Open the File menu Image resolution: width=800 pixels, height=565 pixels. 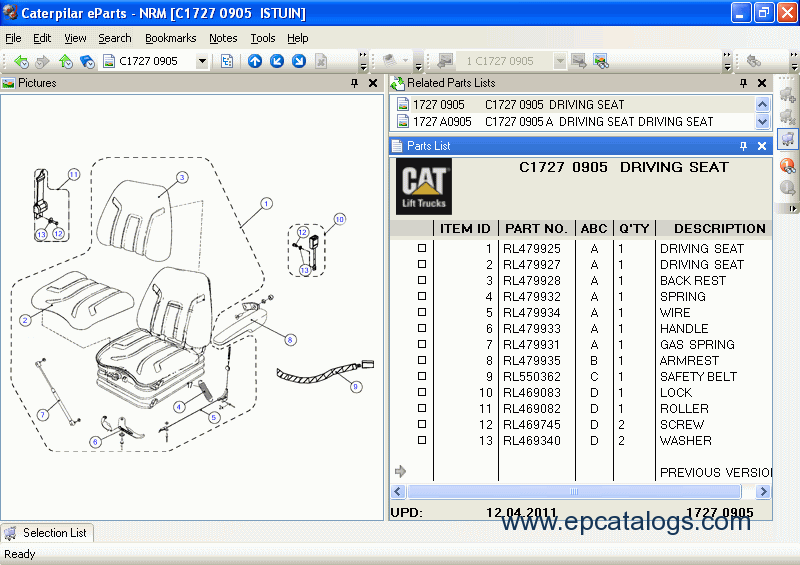(13, 38)
